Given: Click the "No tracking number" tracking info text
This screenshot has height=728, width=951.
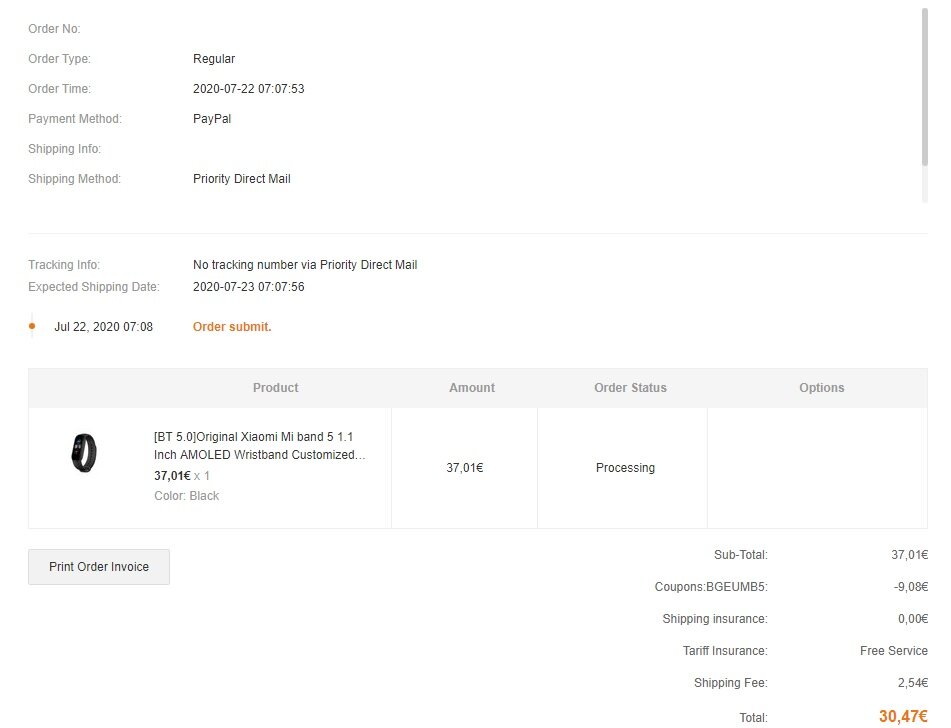Looking at the screenshot, I should [x=305, y=265].
